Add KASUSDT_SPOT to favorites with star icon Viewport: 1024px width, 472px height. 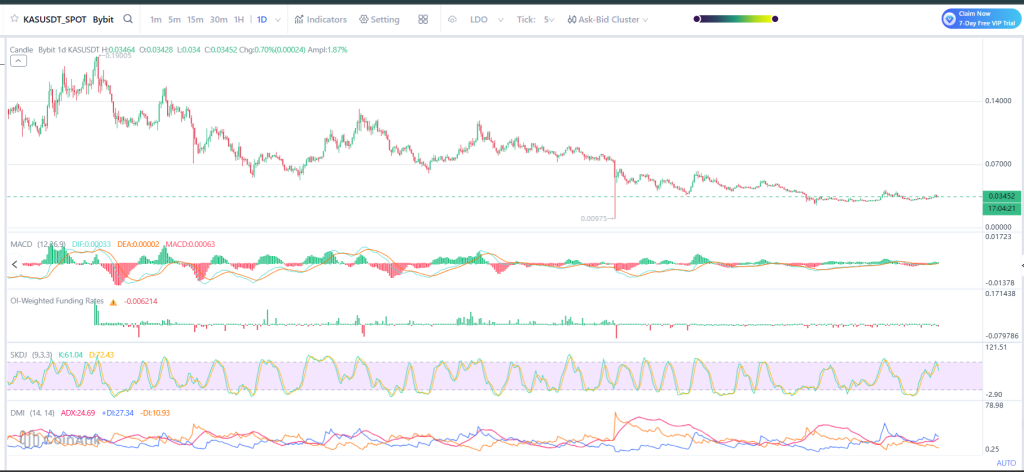tap(13, 19)
